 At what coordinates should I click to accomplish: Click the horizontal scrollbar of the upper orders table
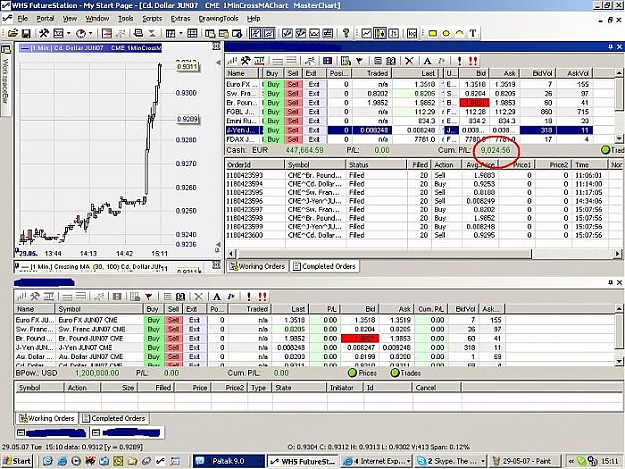point(385,253)
